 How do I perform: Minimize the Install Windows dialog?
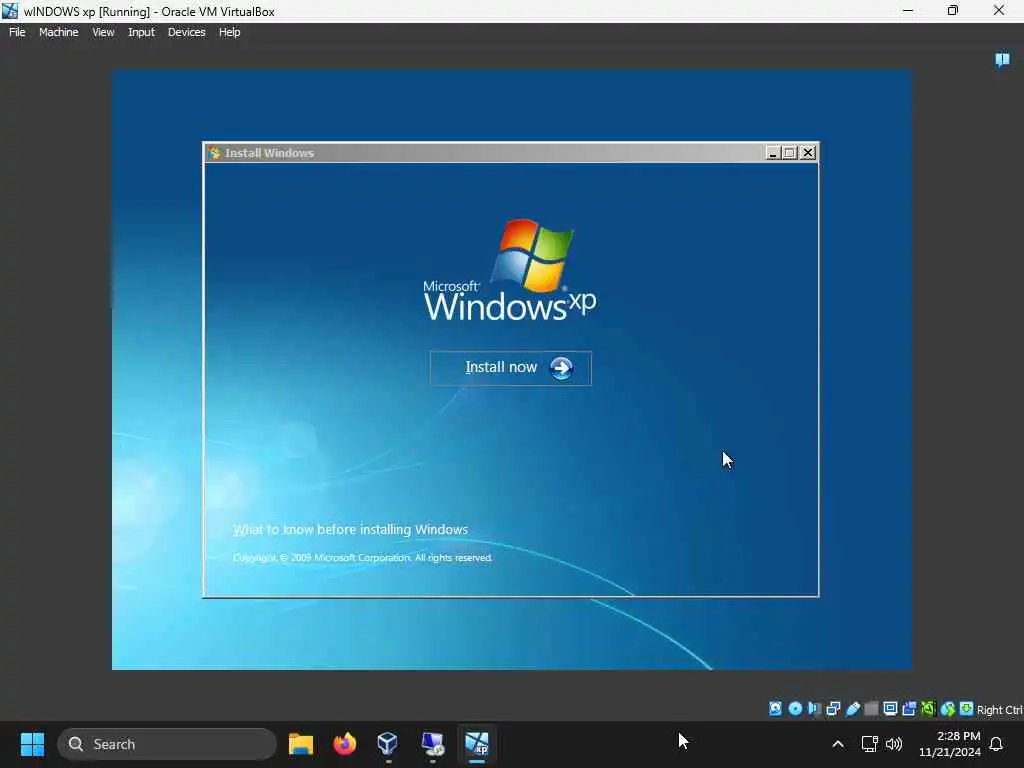(x=773, y=153)
